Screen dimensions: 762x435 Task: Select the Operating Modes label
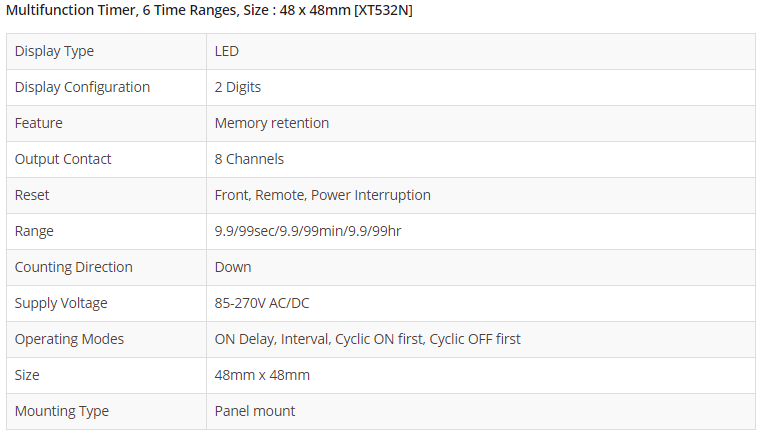(x=69, y=339)
